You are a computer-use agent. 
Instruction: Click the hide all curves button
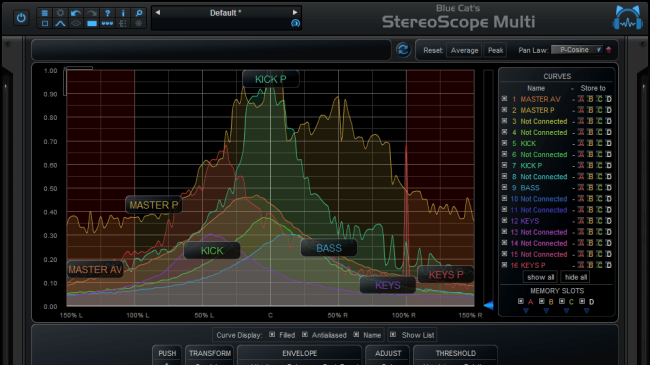575,277
